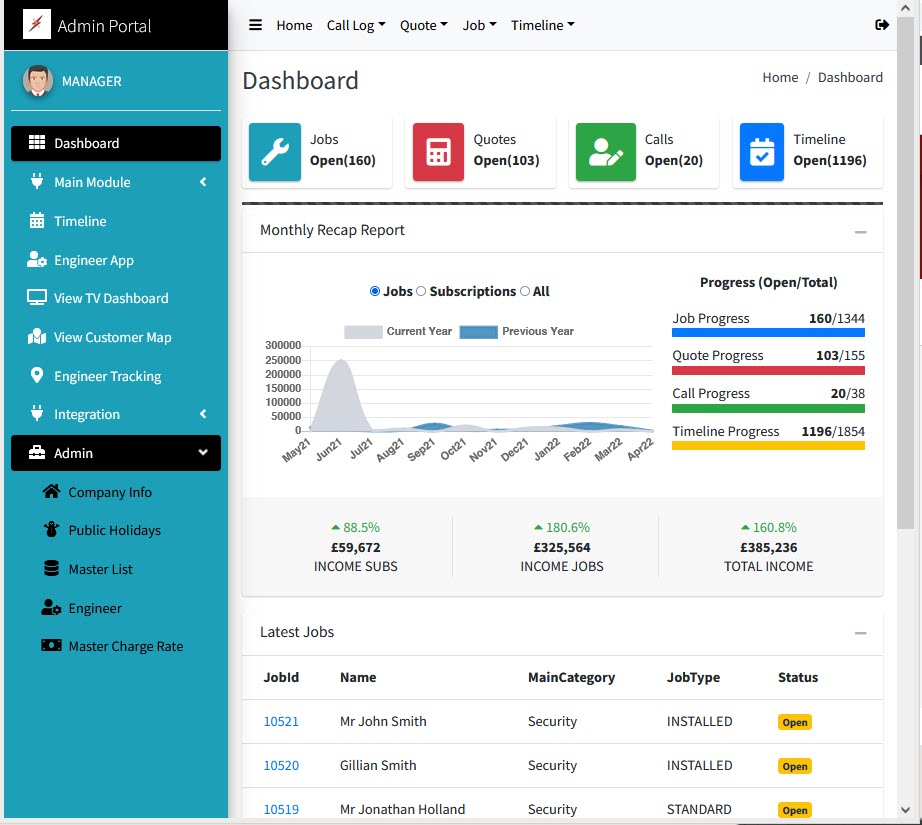Select the All radio button

tap(525, 291)
